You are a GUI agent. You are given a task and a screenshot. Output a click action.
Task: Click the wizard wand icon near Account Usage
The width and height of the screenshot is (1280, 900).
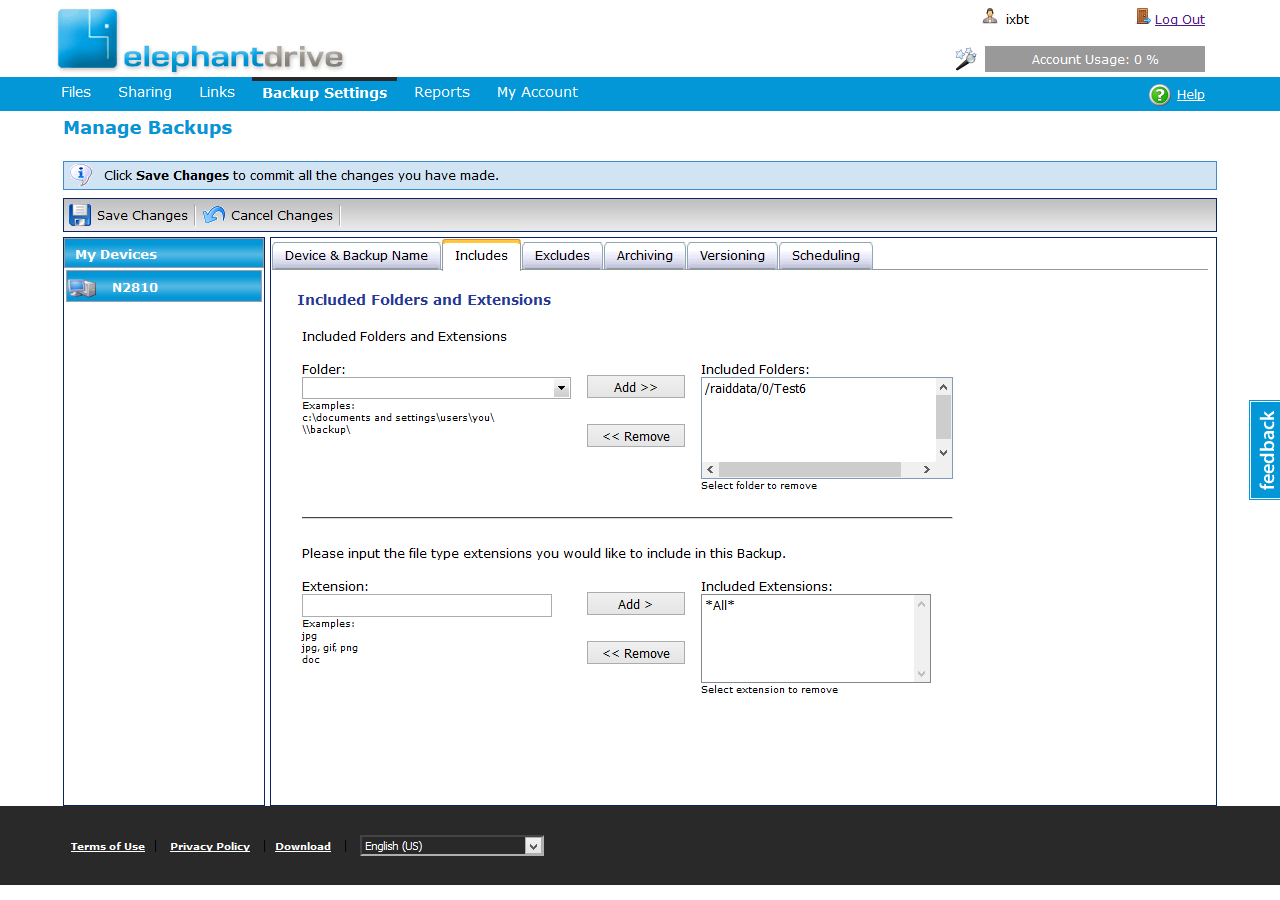(x=965, y=59)
